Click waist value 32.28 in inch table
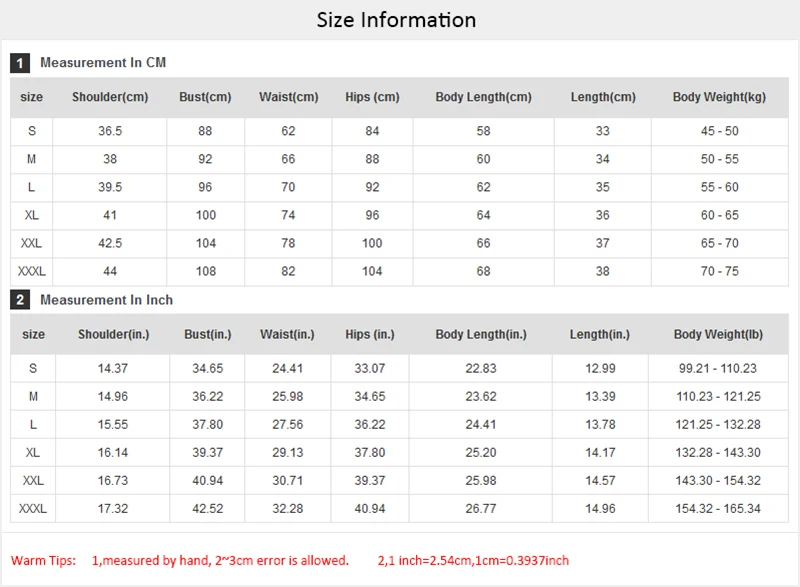800x587 pixels. (x=288, y=508)
